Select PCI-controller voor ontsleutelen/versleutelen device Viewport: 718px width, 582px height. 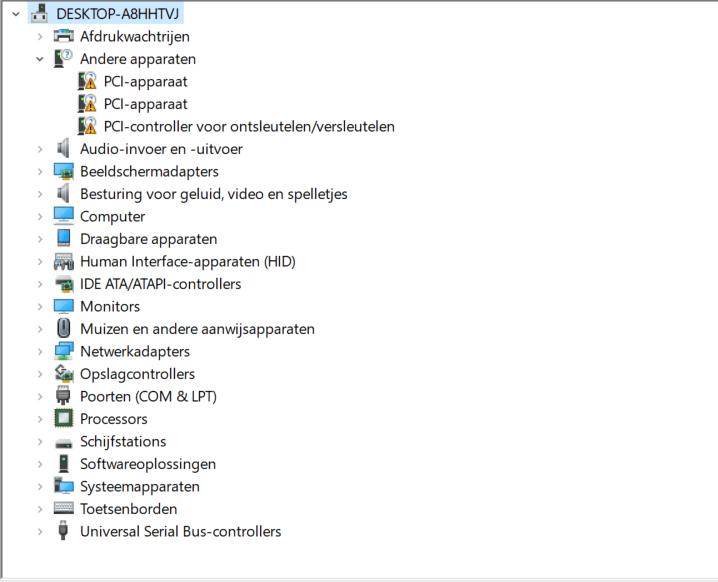tap(249, 126)
